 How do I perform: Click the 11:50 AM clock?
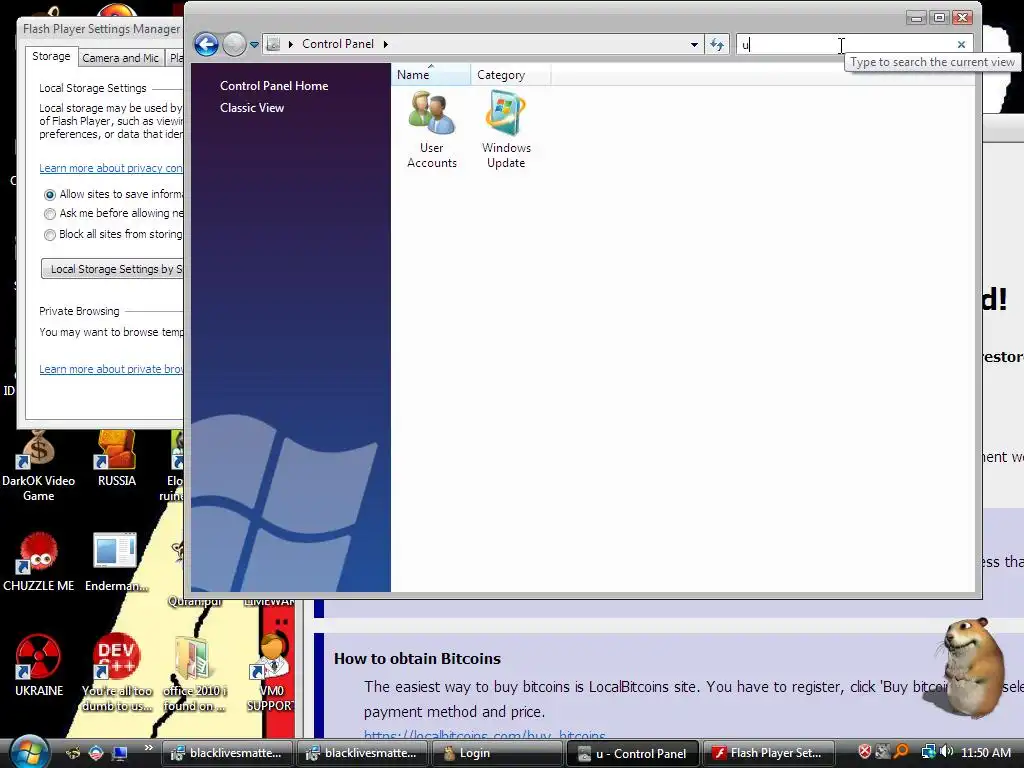click(985, 753)
